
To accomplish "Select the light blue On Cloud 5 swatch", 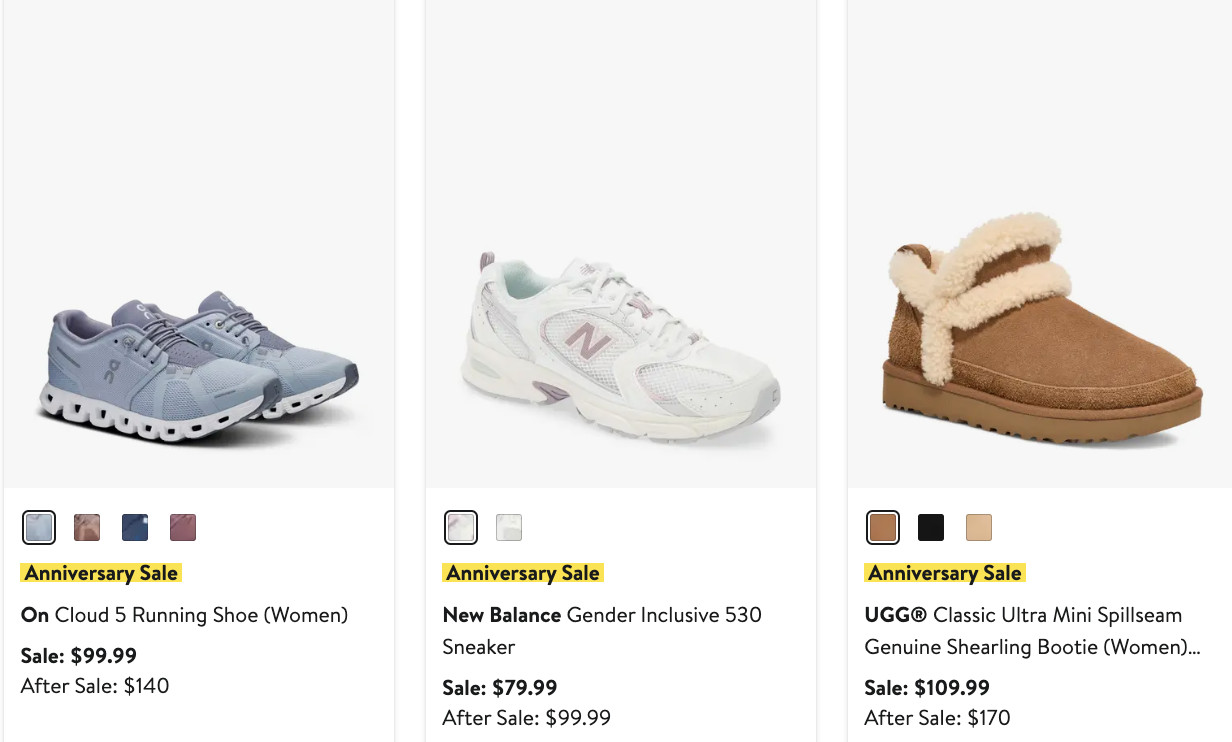I will [39, 527].
